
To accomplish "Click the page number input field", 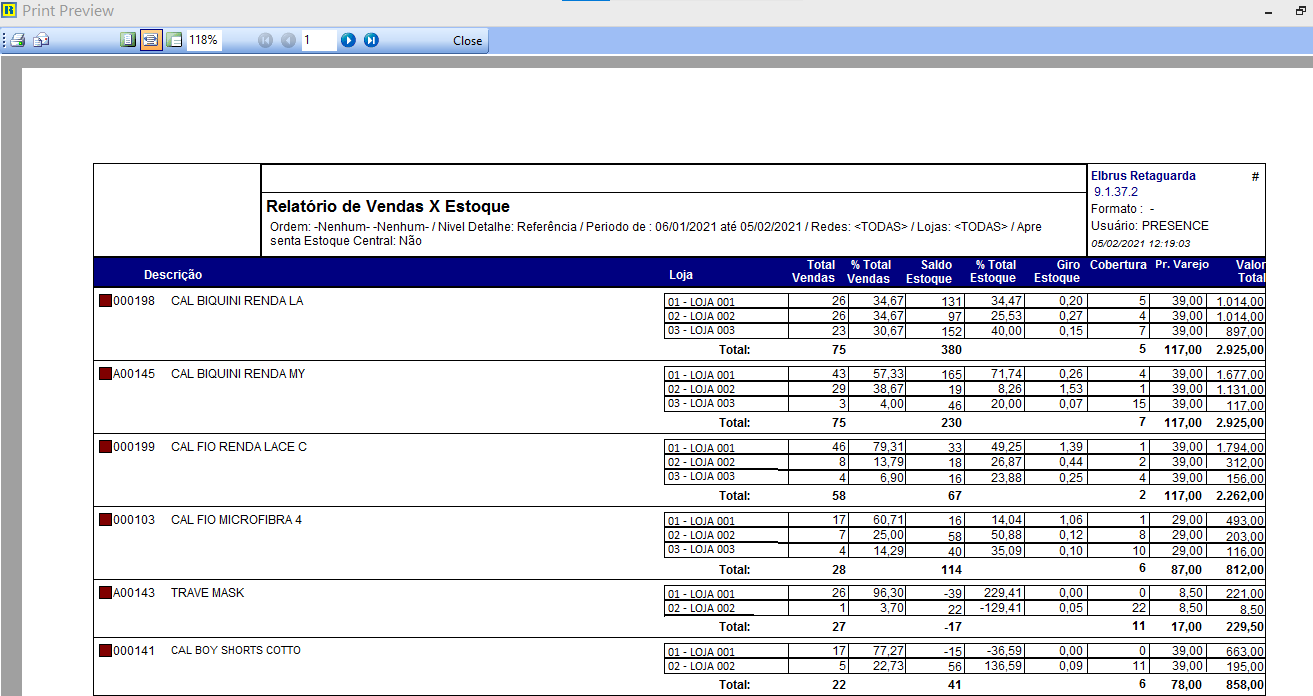I will click(318, 41).
